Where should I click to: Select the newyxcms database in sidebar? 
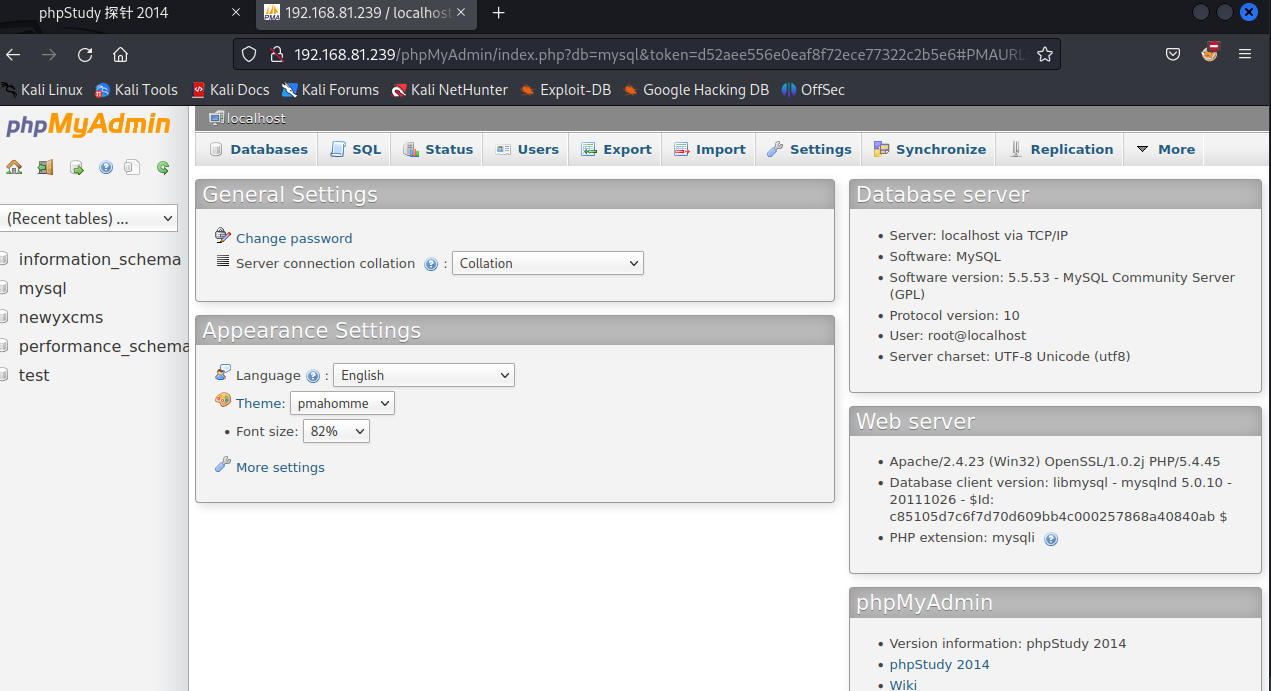coord(61,317)
